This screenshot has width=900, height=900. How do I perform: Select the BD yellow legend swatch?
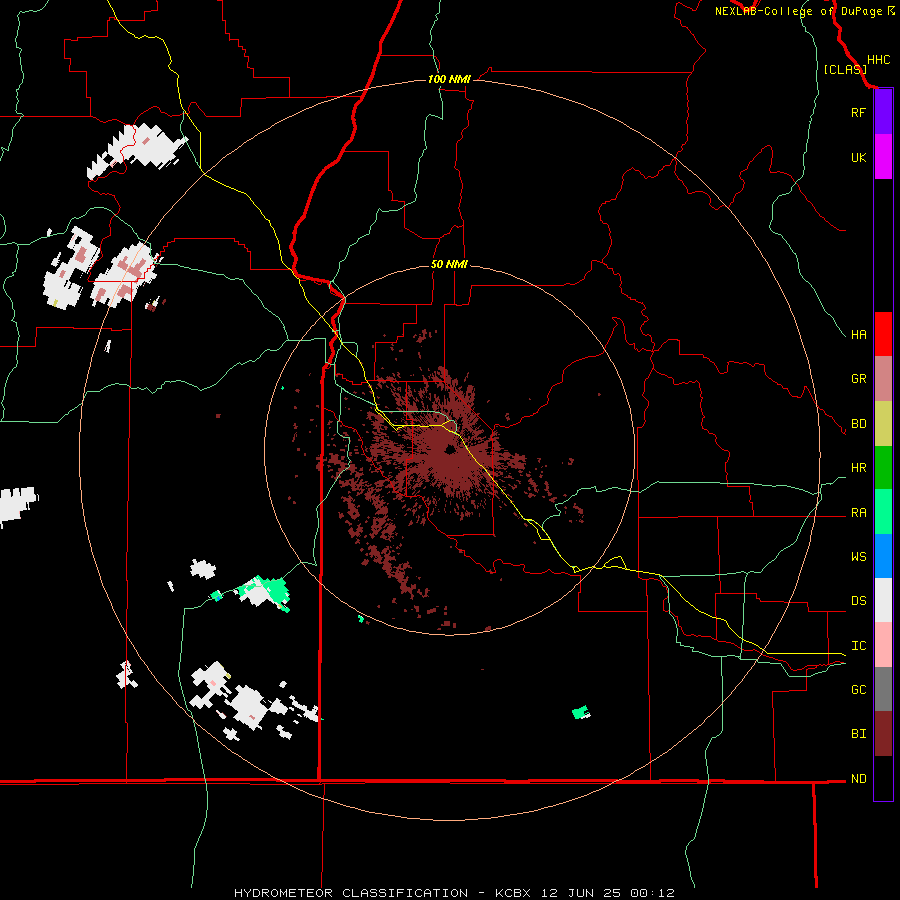tap(883, 424)
